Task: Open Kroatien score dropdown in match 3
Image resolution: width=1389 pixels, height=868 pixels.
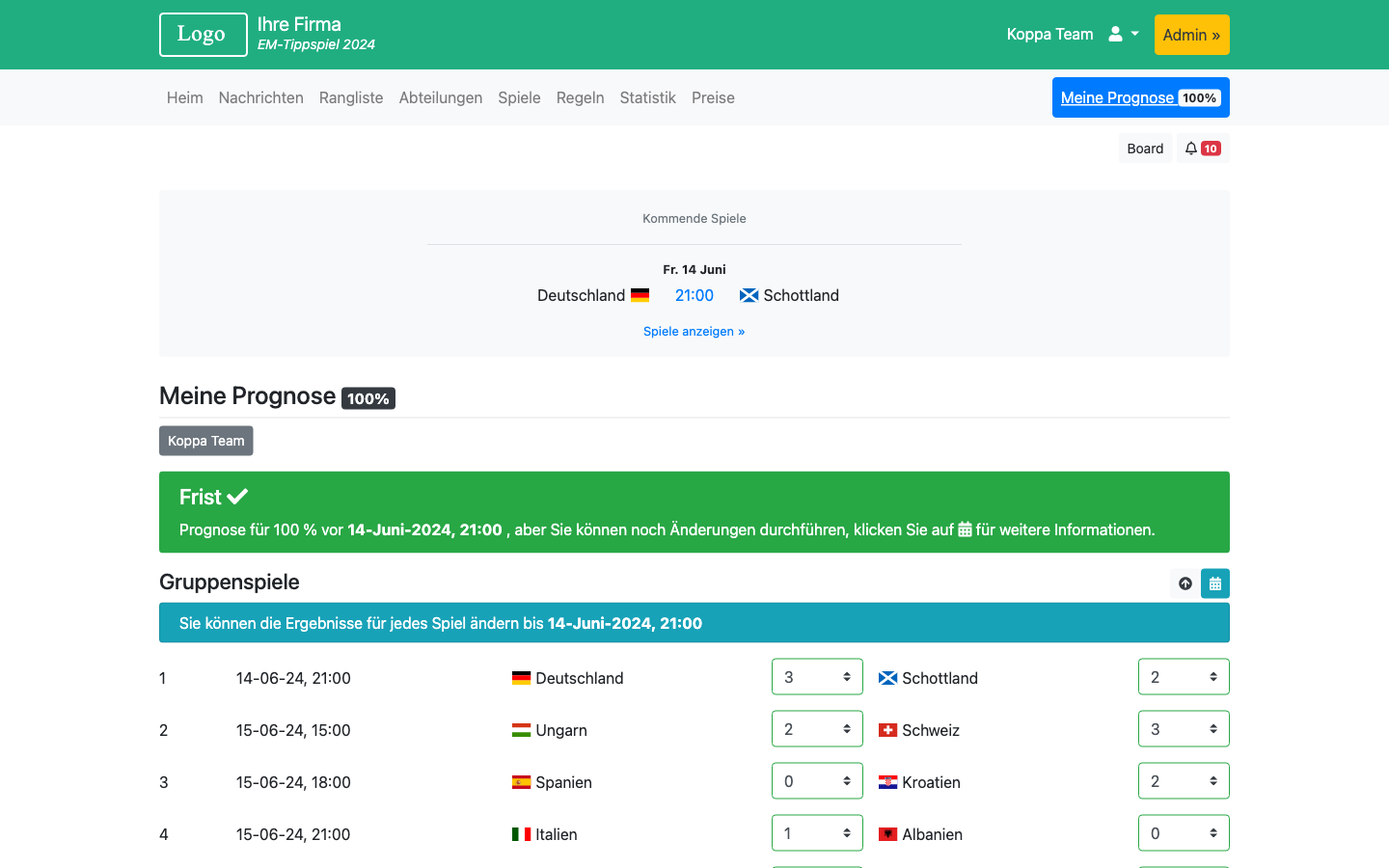Action: point(1184,781)
